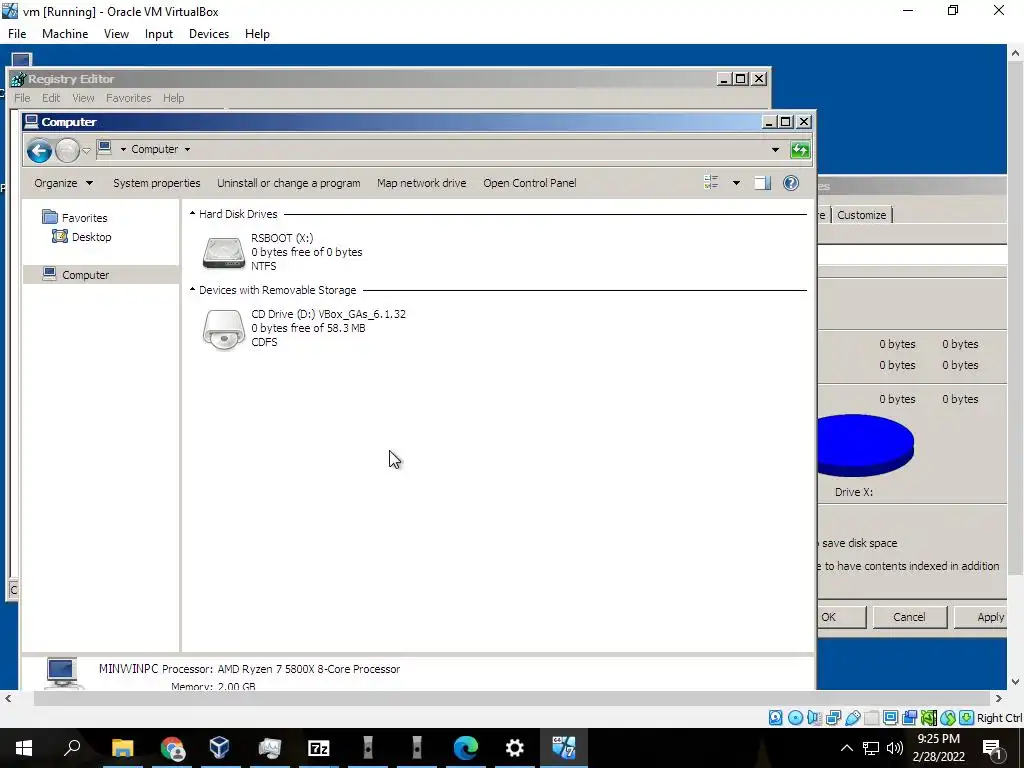Image resolution: width=1024 pixels, height=768 pixels.
Task: Collapse Devices with Removable Storage group
Action: (192, 289)
